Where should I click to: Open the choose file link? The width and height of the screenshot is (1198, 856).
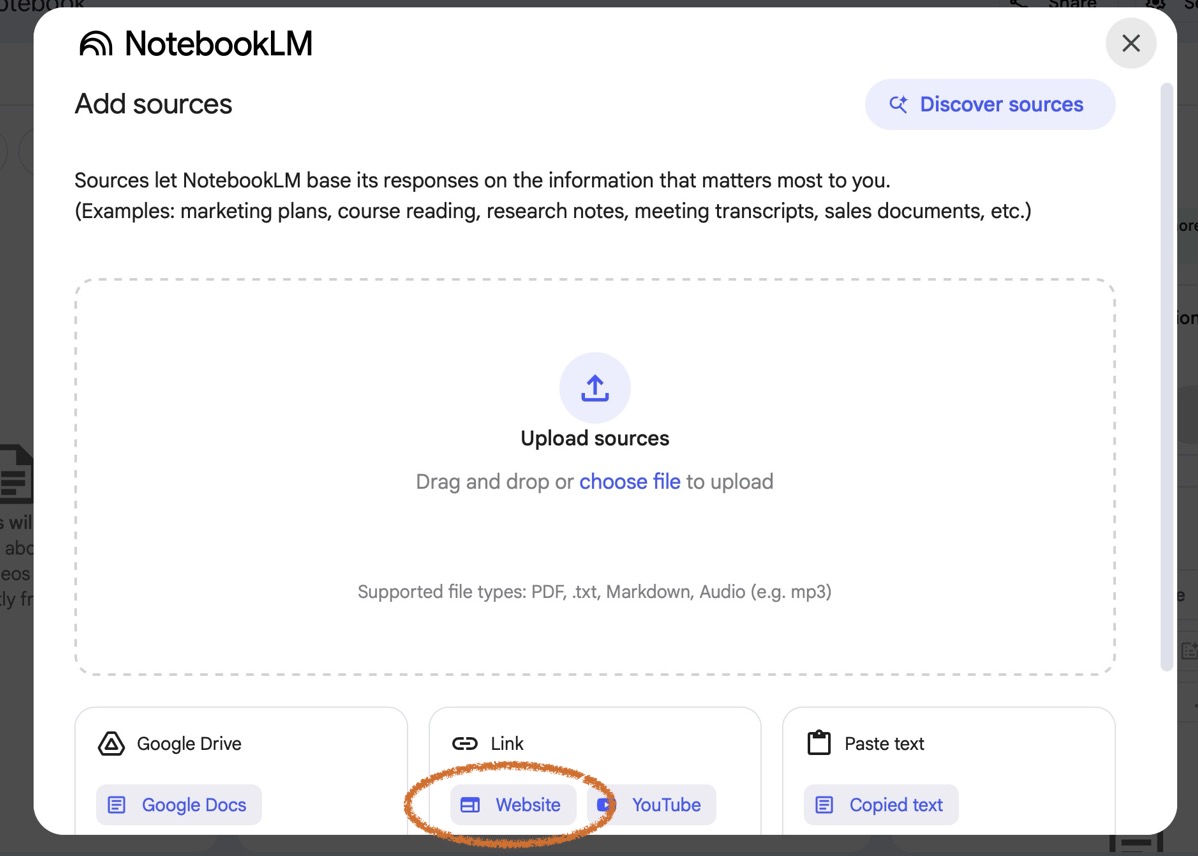point(630,482)
